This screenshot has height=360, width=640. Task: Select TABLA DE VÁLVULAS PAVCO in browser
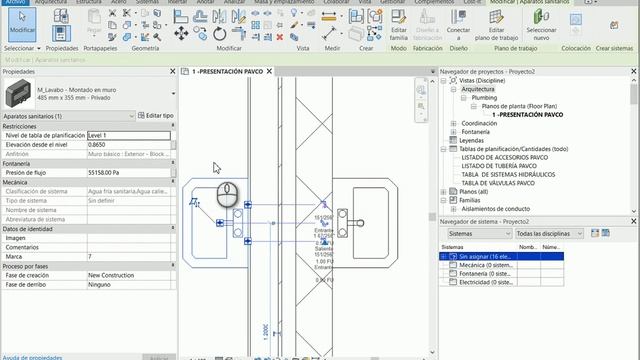point(498,183)
